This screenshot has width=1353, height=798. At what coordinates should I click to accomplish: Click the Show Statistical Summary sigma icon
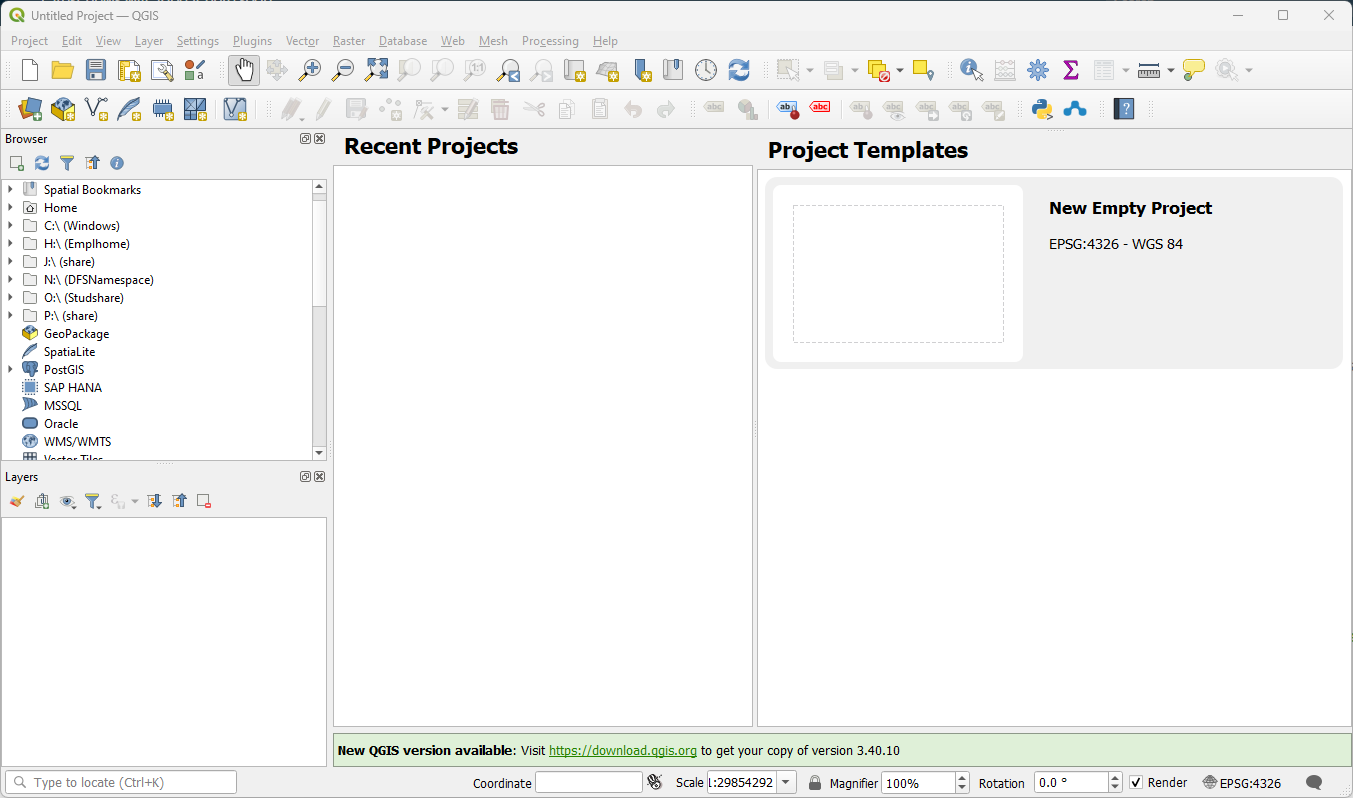coord(1071,70)
